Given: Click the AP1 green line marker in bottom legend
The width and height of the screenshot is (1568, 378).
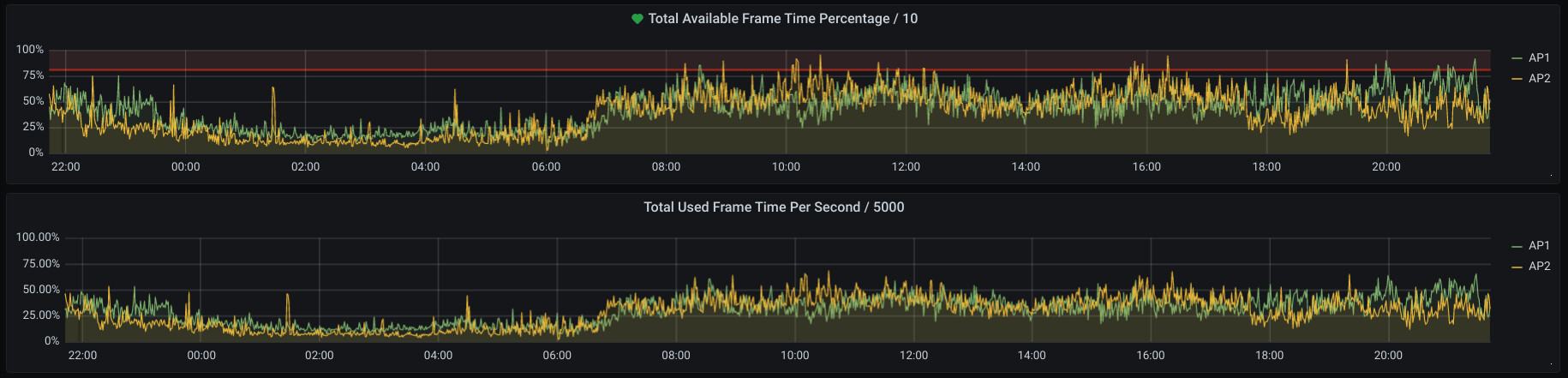Looking at the screenshot, I should pos(1517,246).
